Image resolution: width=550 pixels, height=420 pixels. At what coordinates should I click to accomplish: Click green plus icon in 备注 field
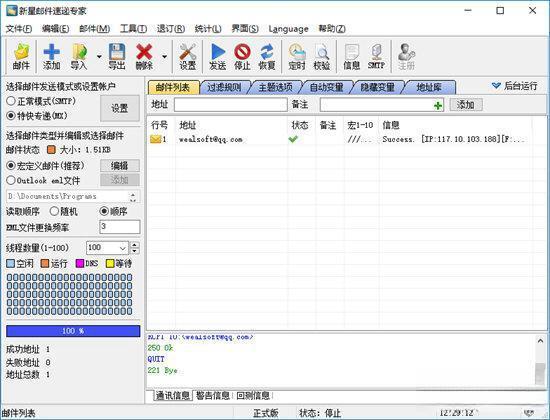pyautogui.click(x=438, y=105)
